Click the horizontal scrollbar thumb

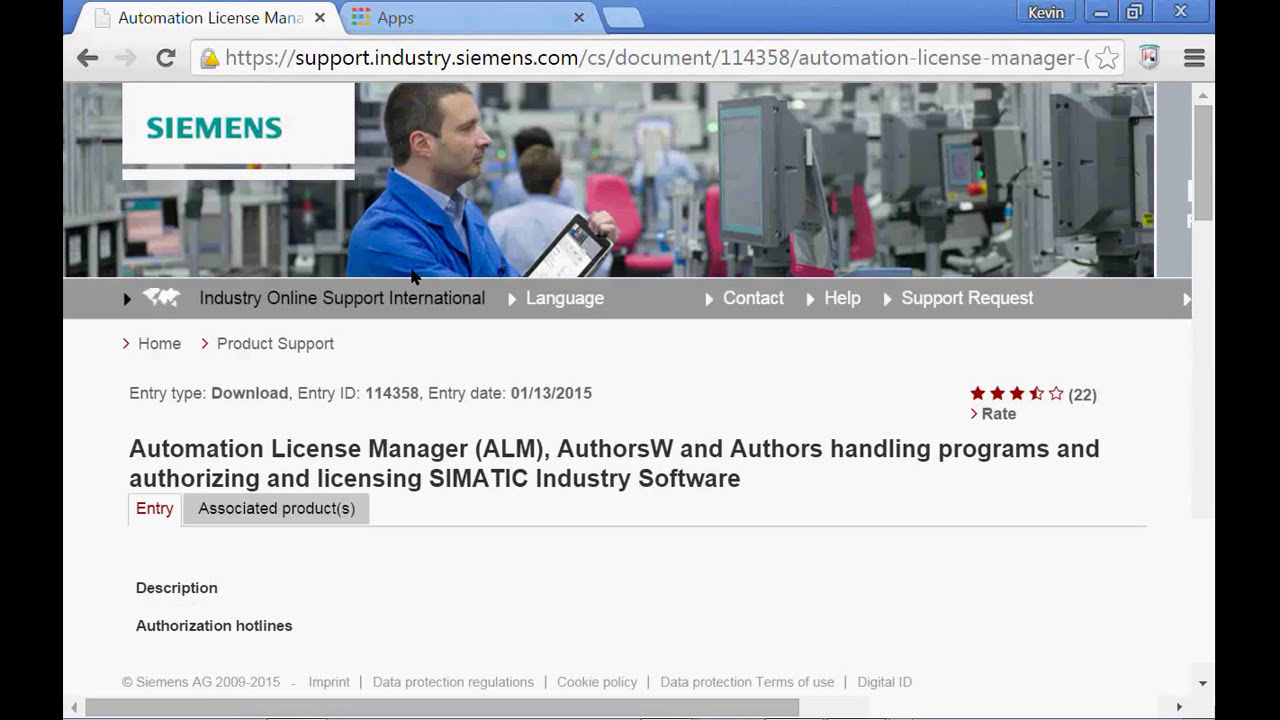442,707
